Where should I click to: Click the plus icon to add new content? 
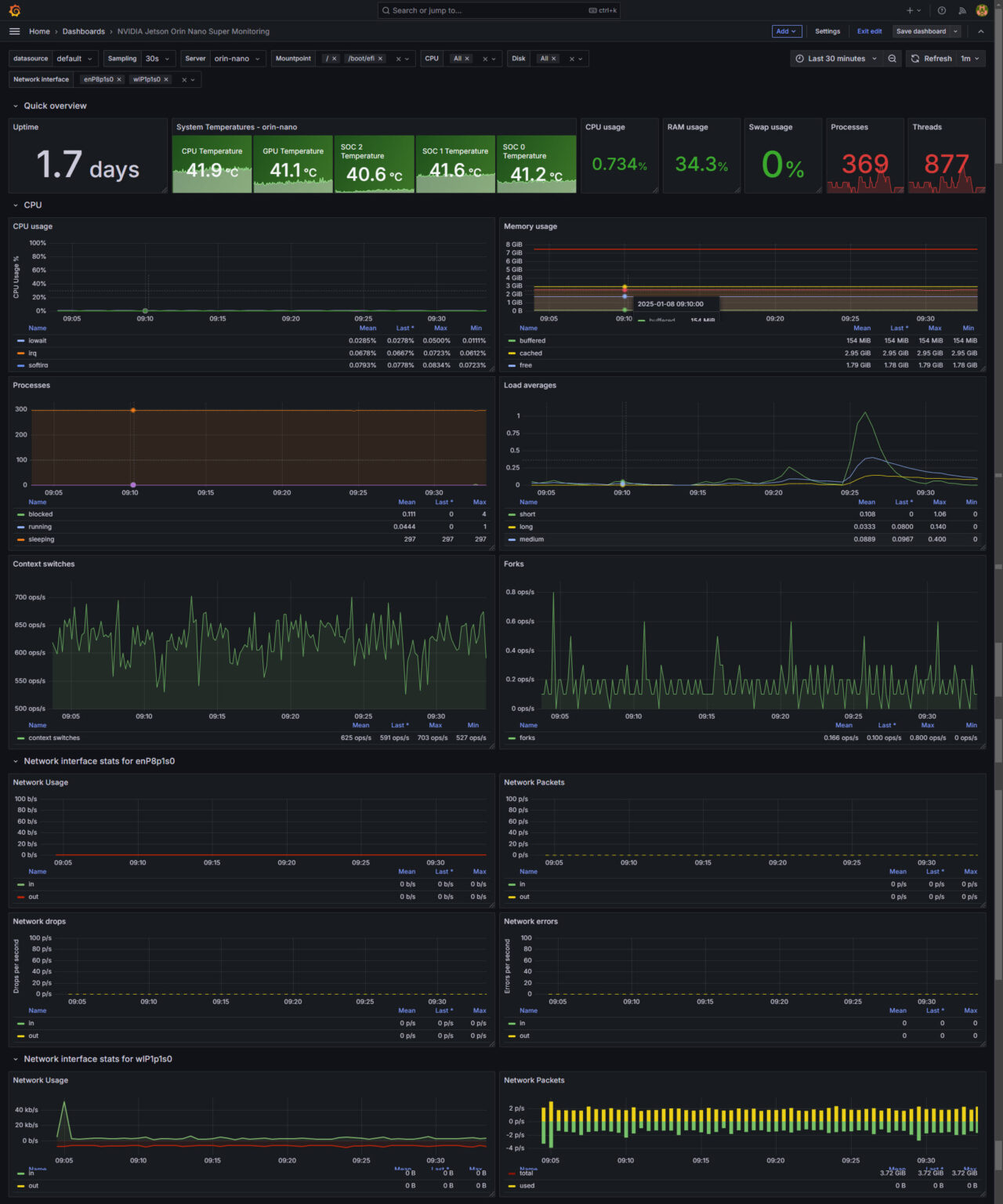[x=910, y=10]
